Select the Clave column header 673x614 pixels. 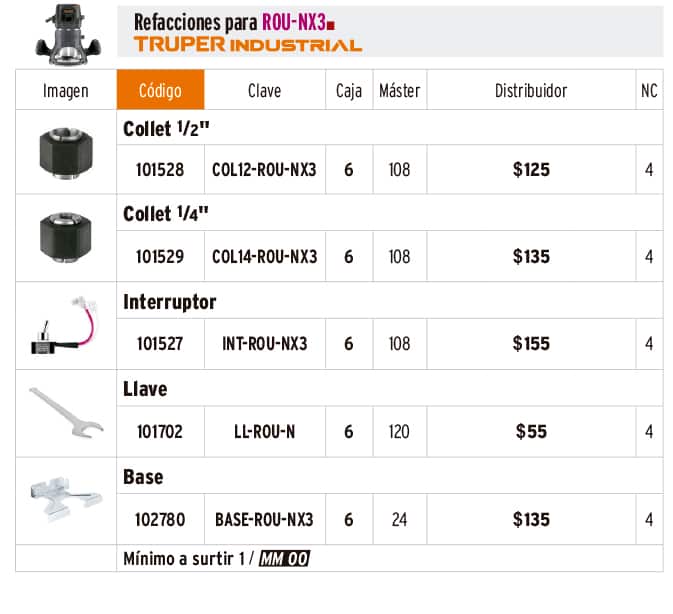tap(265, 89)
